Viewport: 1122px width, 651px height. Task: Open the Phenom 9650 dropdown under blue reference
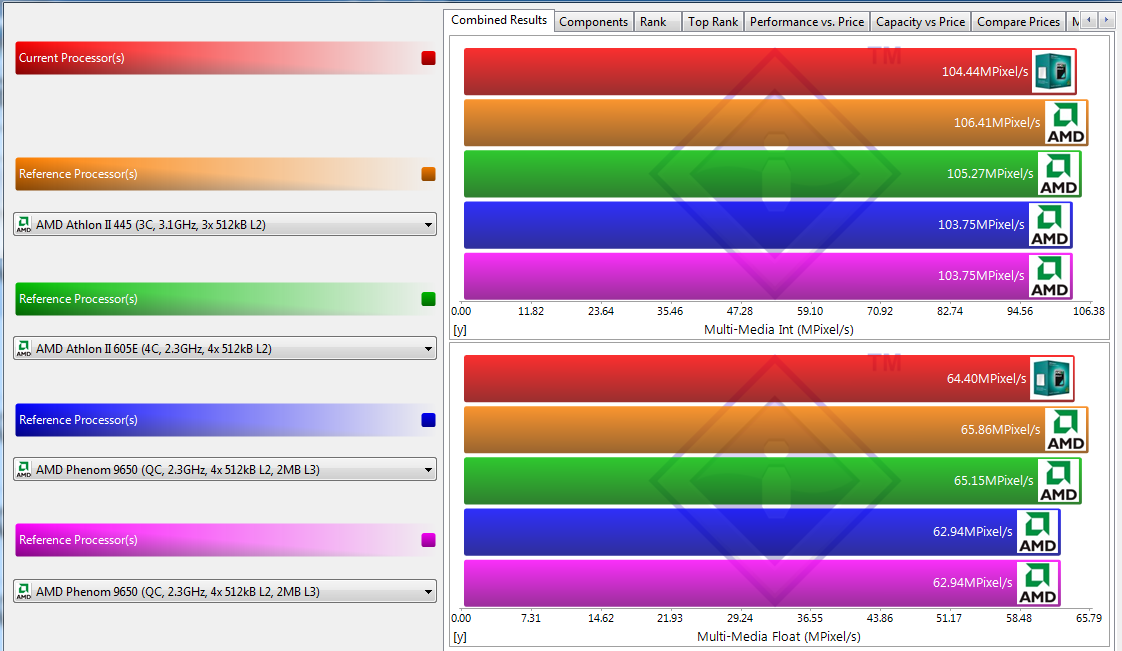[x=225, y=469]
